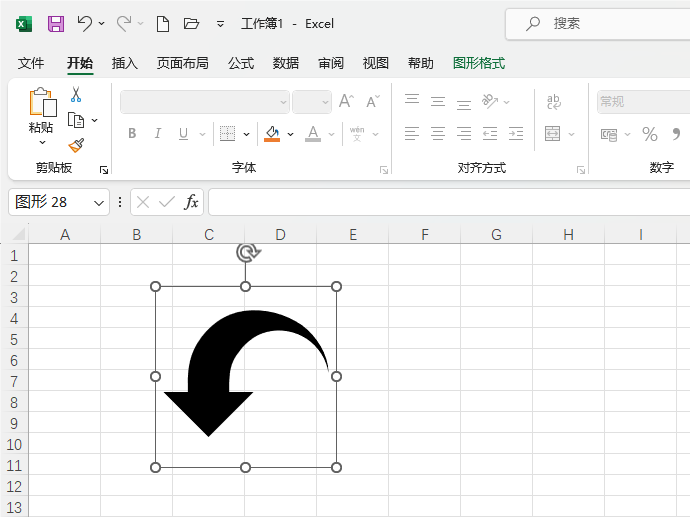Screen dimensions: 690x517
Task: Select the 开始 ribbon tab
Action: click(x=80, y=63)
